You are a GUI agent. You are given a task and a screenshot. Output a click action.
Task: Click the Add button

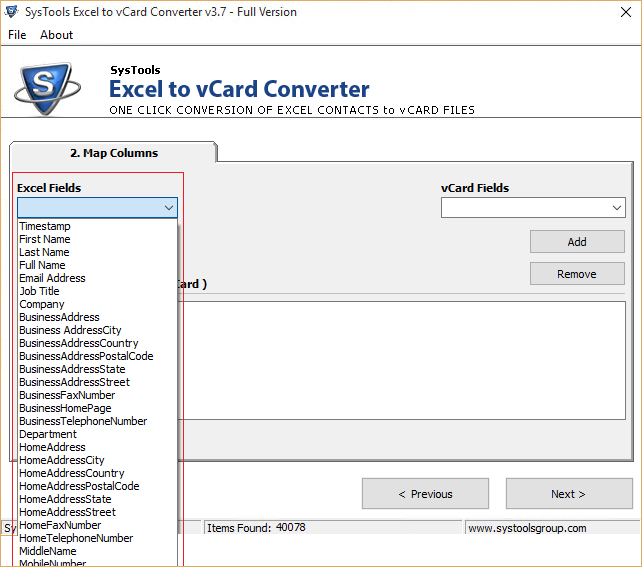point(577,242)
